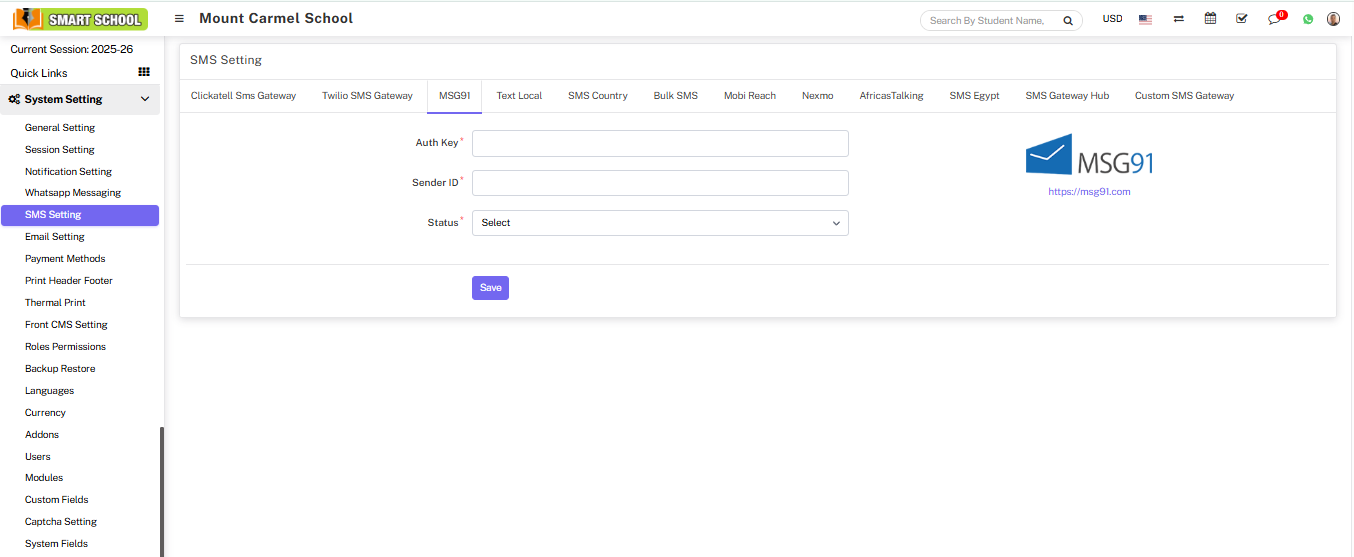Expand the Status select dropdown
Screen dimensions: 1354x557
(x=660, y=223)
